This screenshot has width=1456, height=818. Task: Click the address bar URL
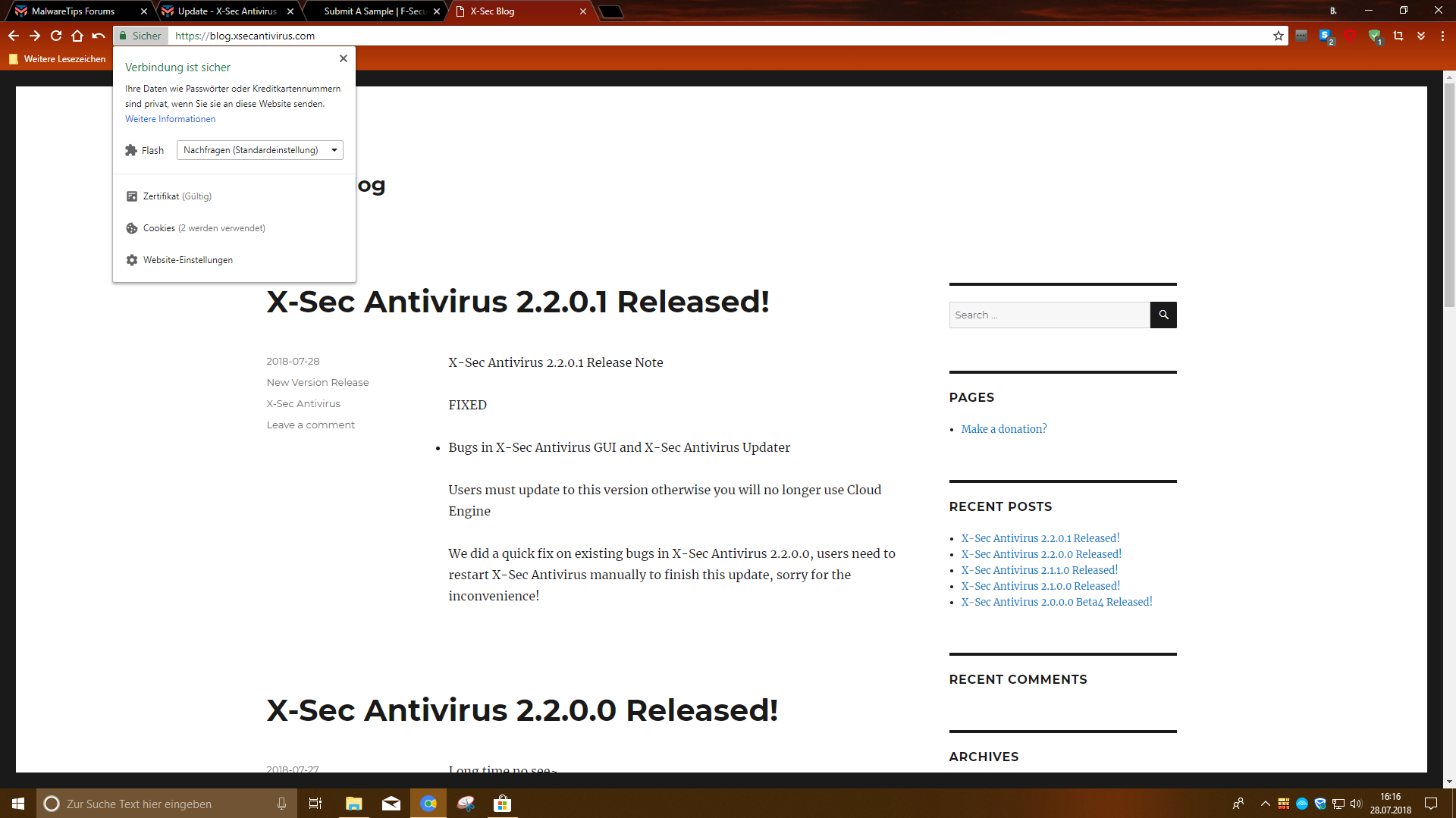[245, 36]
